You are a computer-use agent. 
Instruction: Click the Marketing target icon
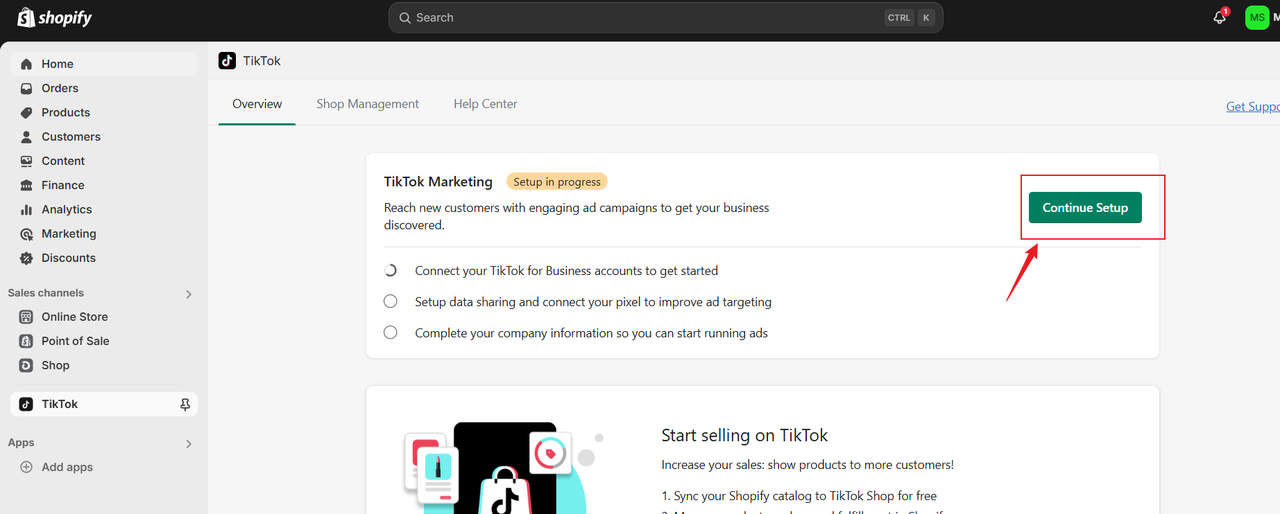(x=27, y=234)
